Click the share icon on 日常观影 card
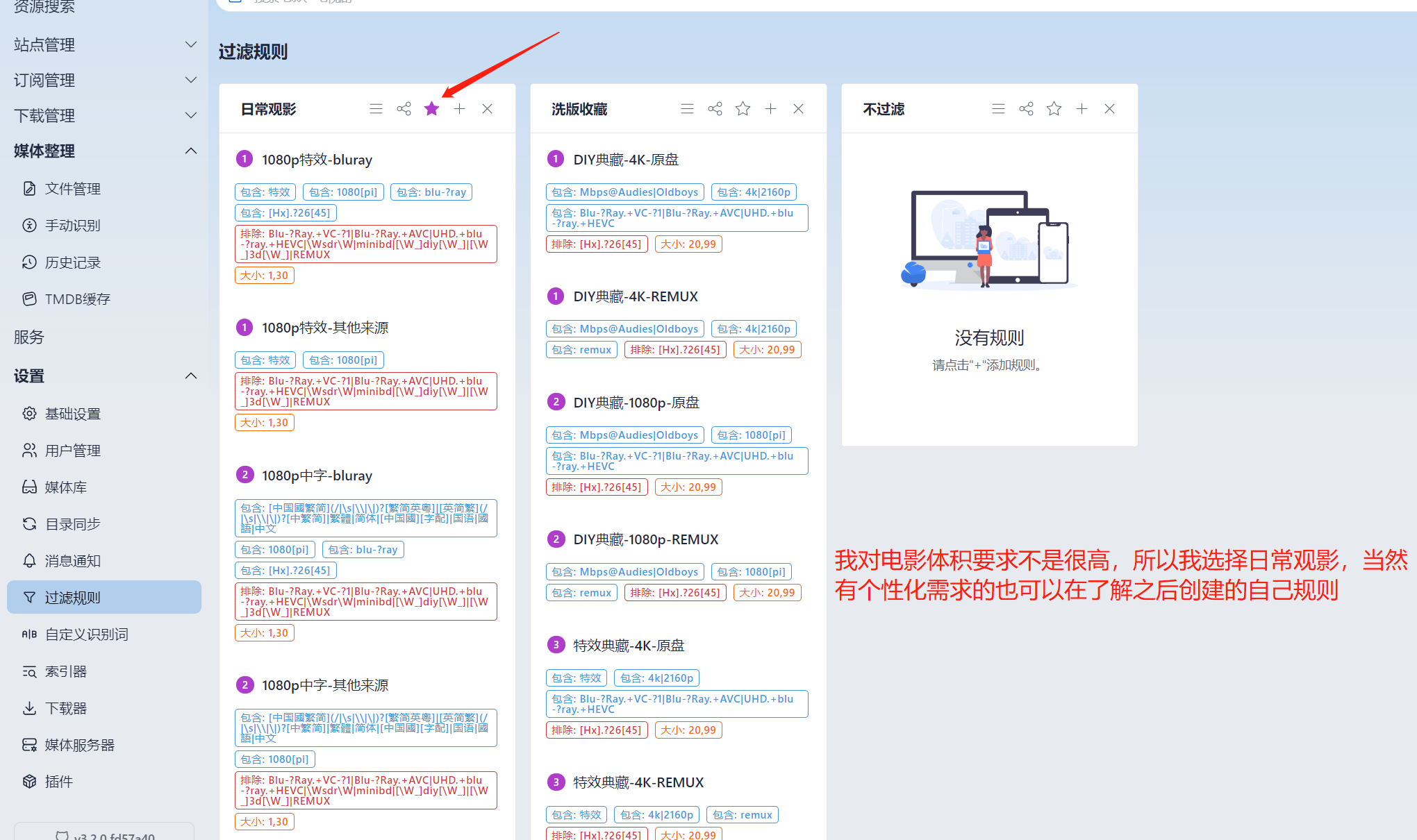 [x=404, y=109]
